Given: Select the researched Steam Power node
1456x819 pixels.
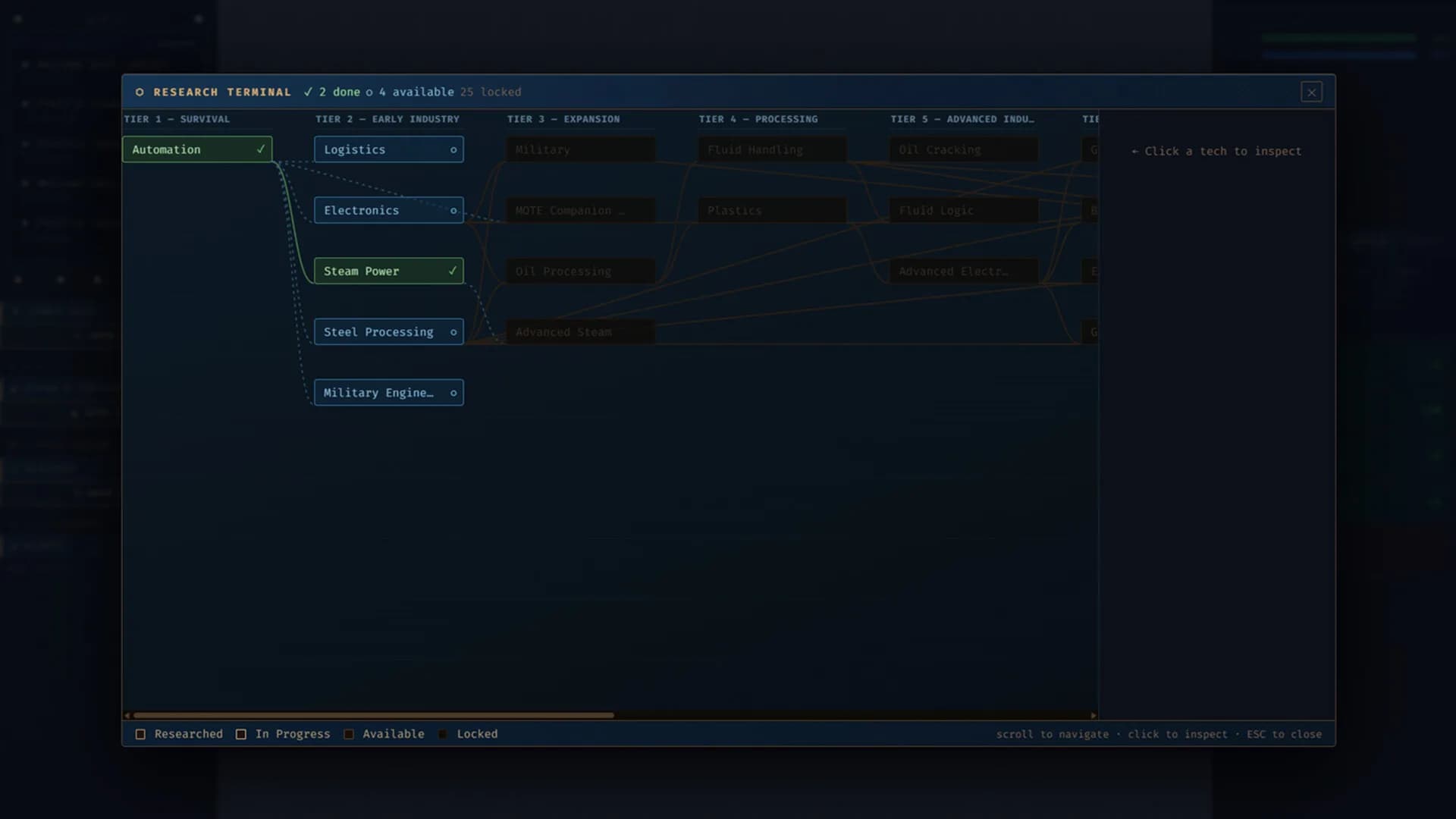Looking at the screenshot, I should 388,271.
